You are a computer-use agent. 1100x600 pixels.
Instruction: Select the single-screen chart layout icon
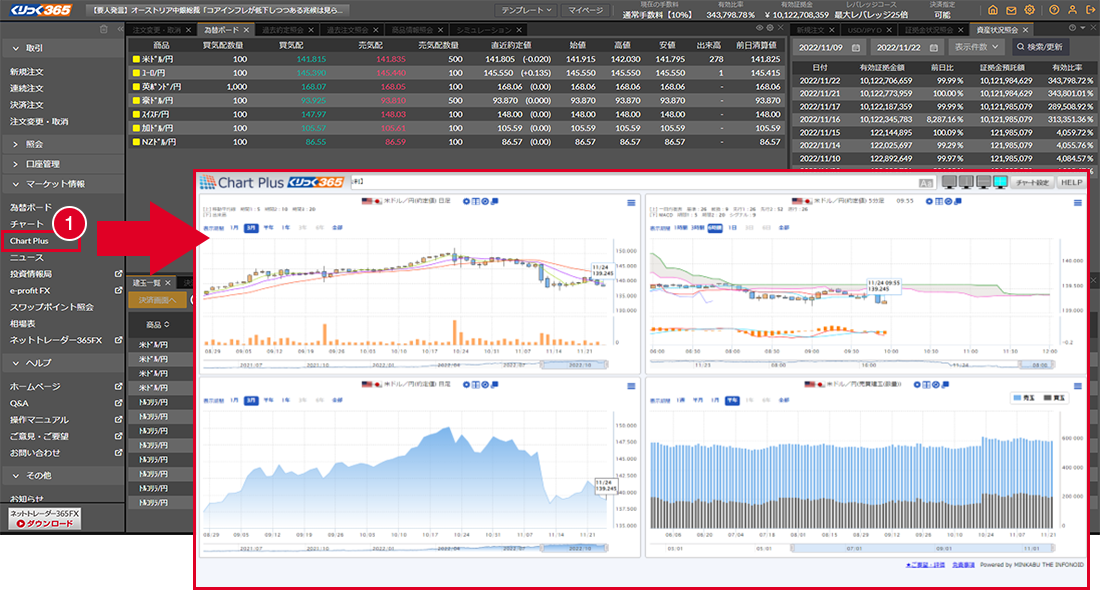click(x=949, y=182)
